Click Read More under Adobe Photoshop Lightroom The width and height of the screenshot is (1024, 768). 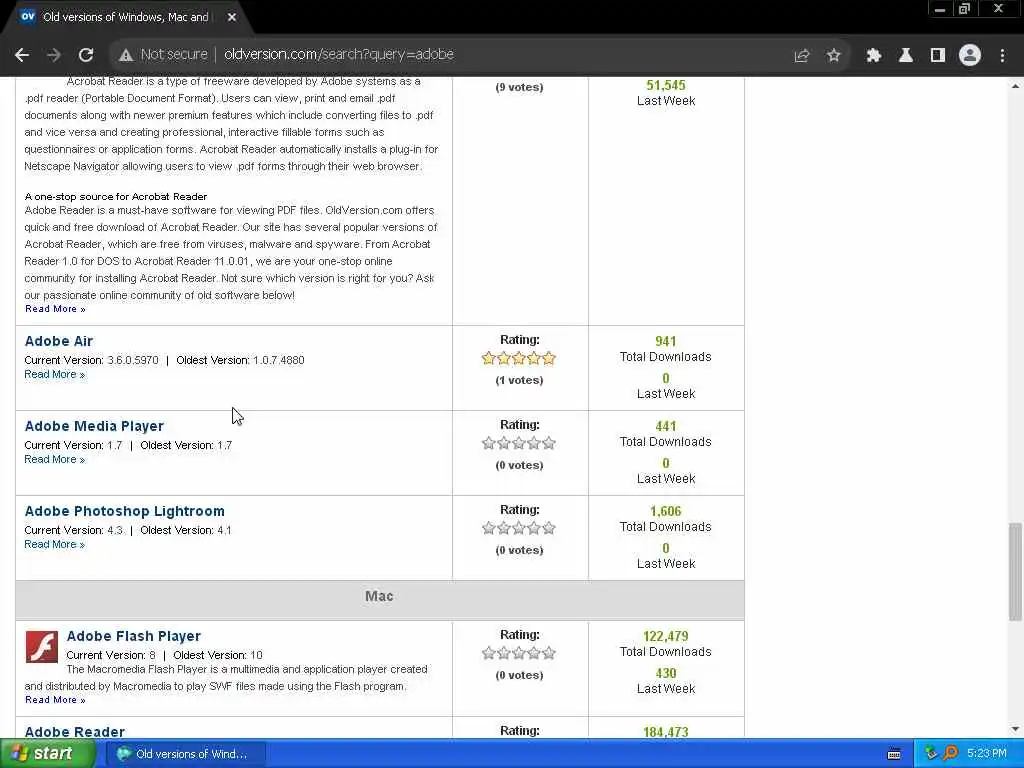(54, 544)
